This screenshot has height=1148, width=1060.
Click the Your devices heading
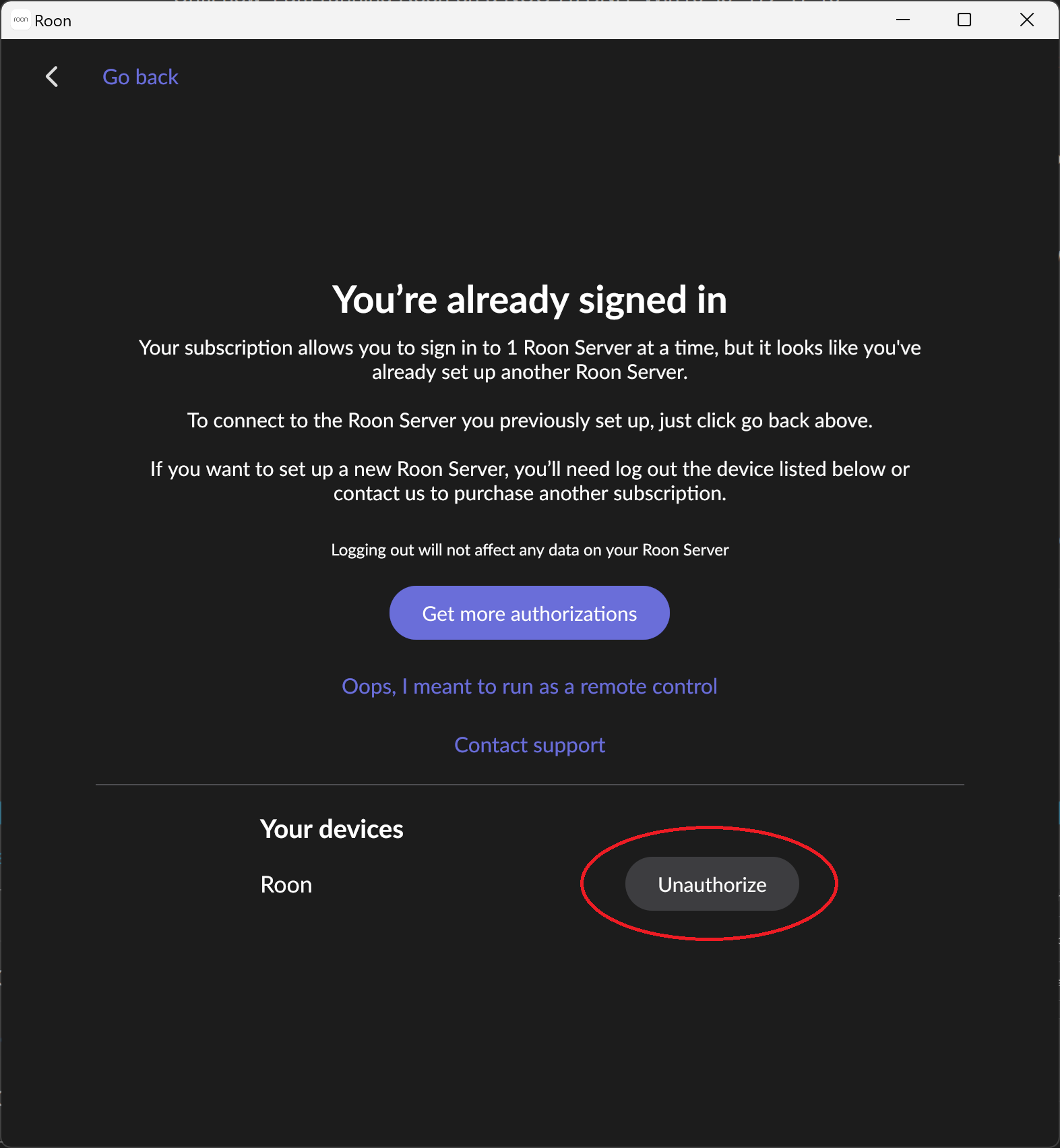(x=332, y=829)
